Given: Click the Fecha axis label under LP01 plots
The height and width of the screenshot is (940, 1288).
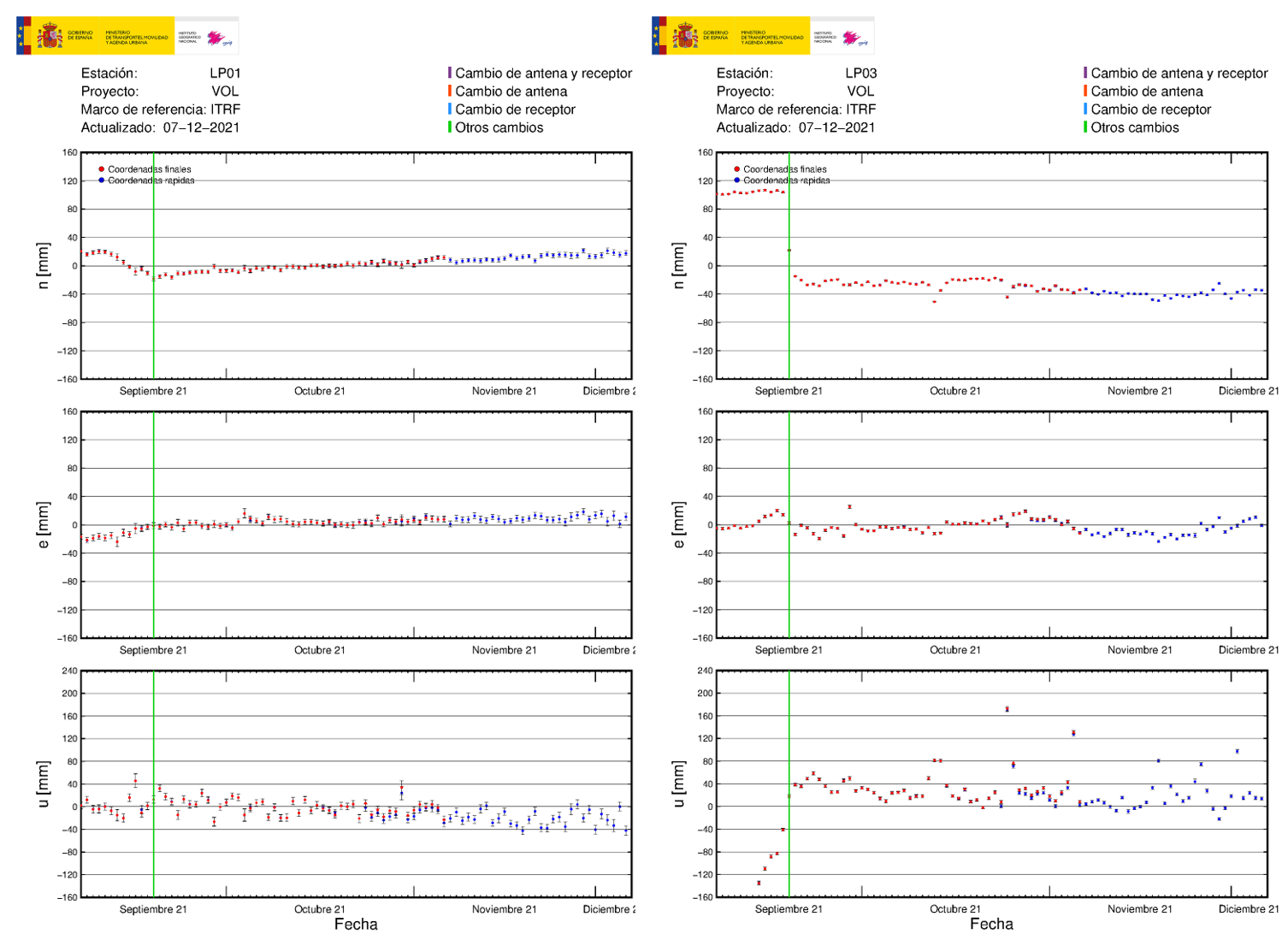Looking at the screenshot, I should 356,925.
